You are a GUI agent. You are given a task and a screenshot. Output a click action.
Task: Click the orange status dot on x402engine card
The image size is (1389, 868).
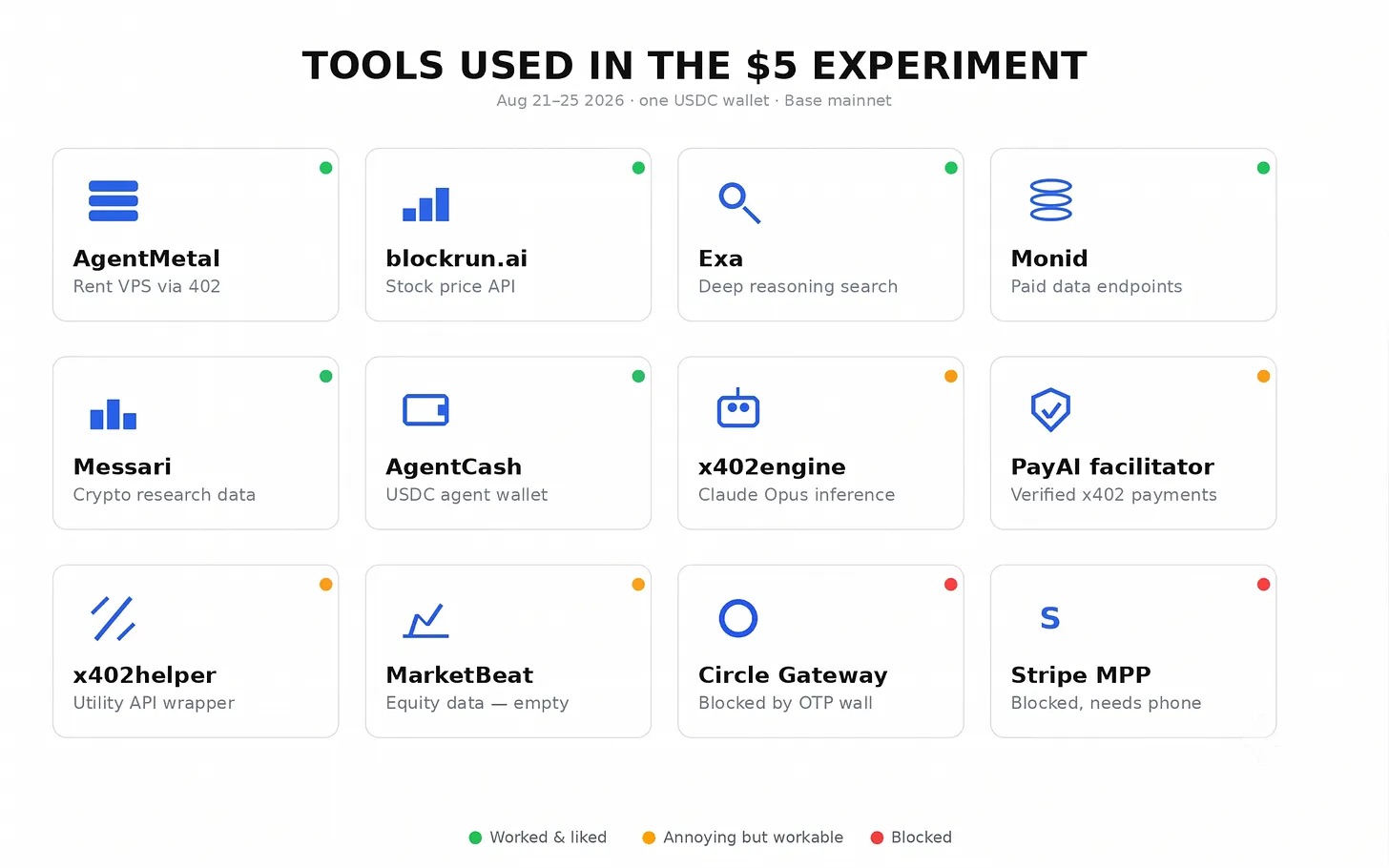(x=951, y=376)
